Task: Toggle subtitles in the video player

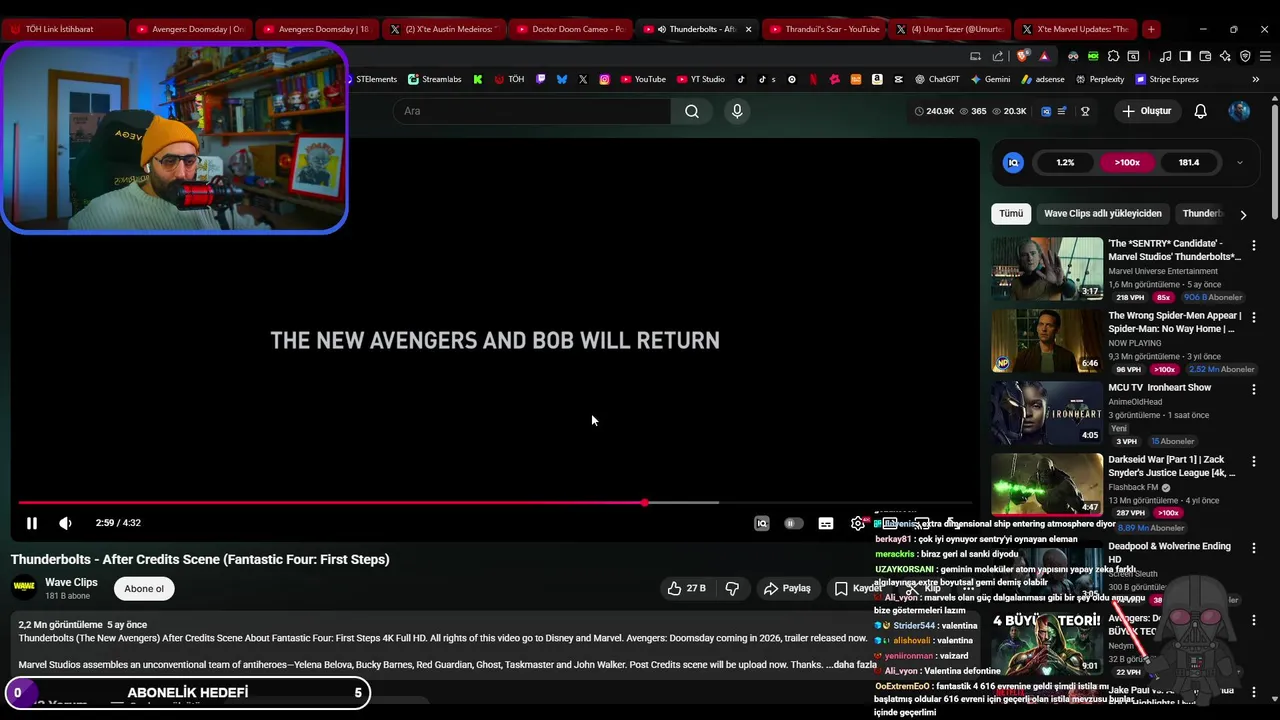Action: pyautogui.click(x=826, y=523)
